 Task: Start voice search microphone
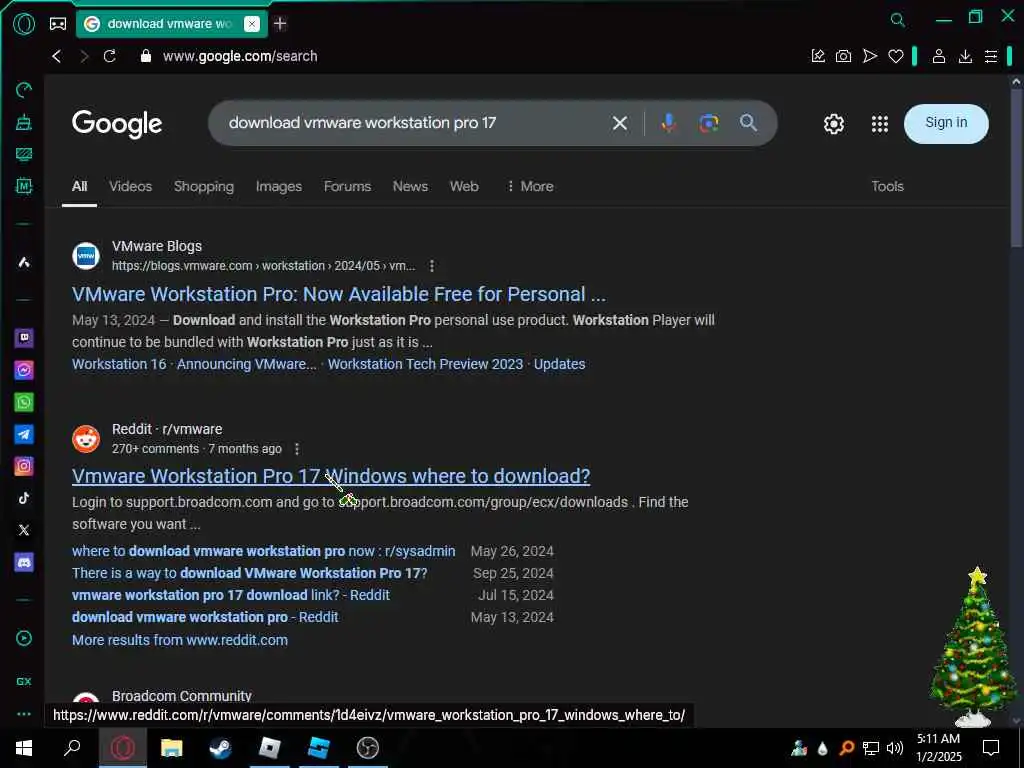(x=668, y=123)
